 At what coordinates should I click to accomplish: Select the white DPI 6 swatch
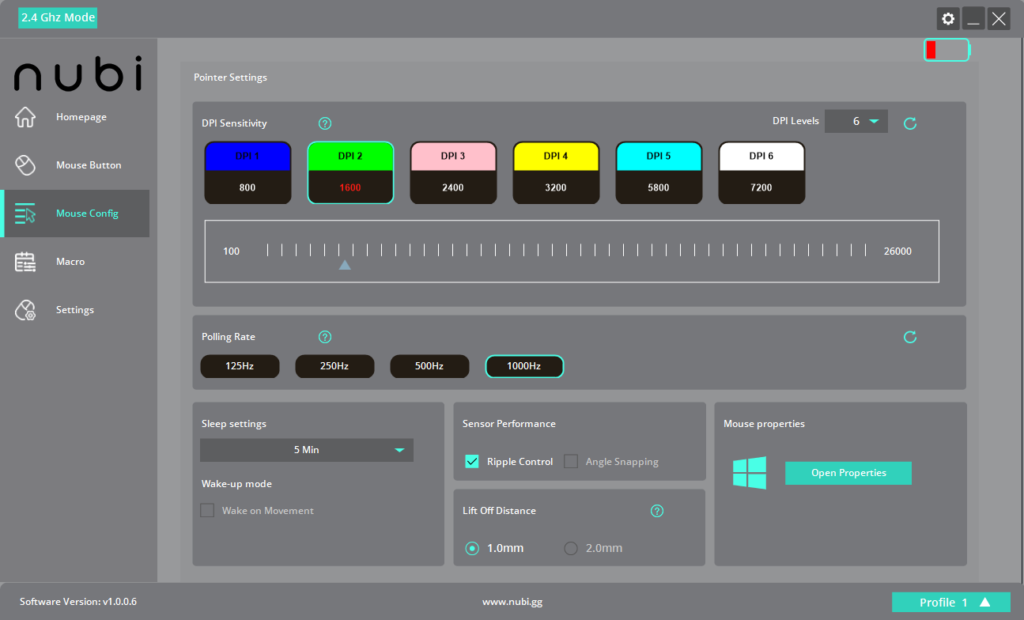tap(761, 157)
